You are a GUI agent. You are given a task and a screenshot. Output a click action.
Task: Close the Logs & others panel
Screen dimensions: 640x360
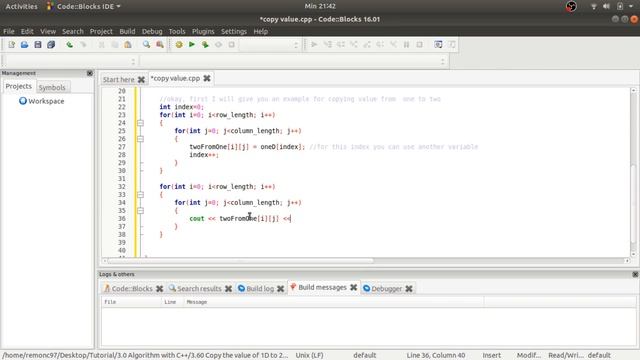635,274
